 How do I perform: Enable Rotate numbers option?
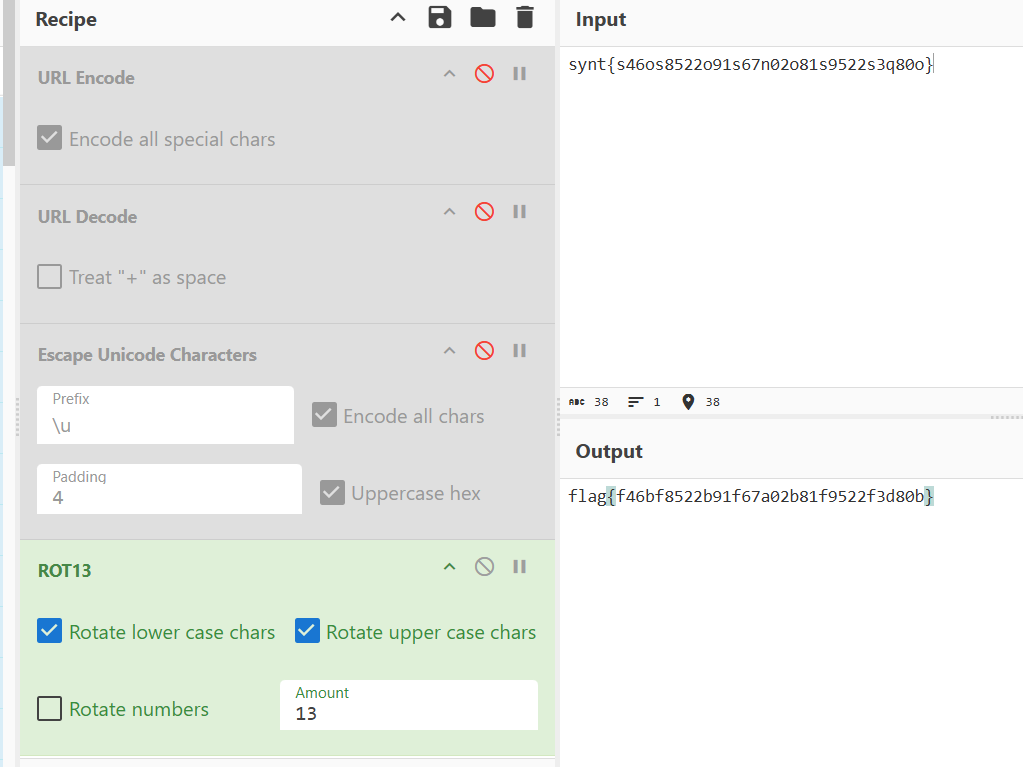pos(50,709)
